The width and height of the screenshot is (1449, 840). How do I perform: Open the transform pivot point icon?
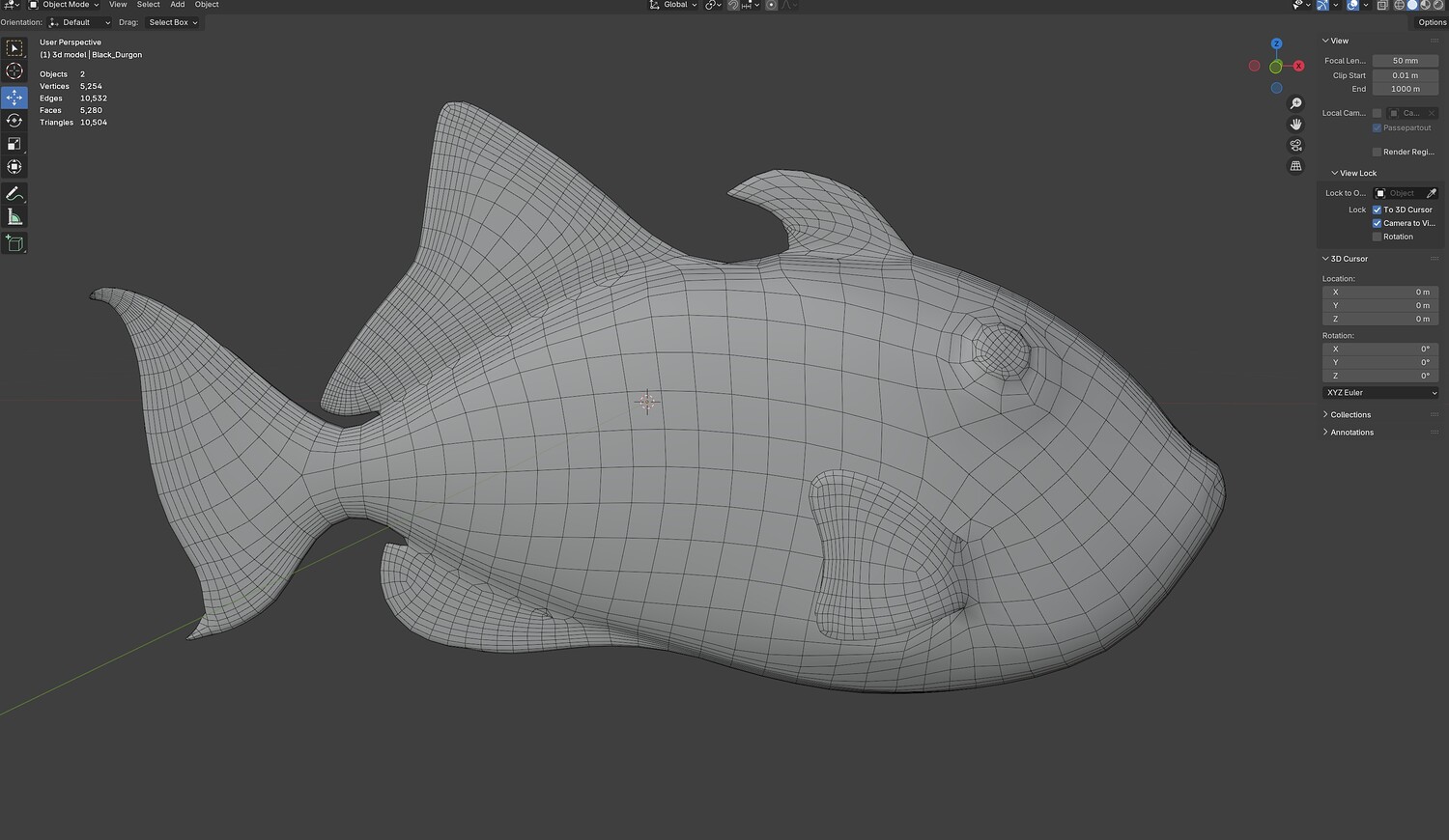713,5
